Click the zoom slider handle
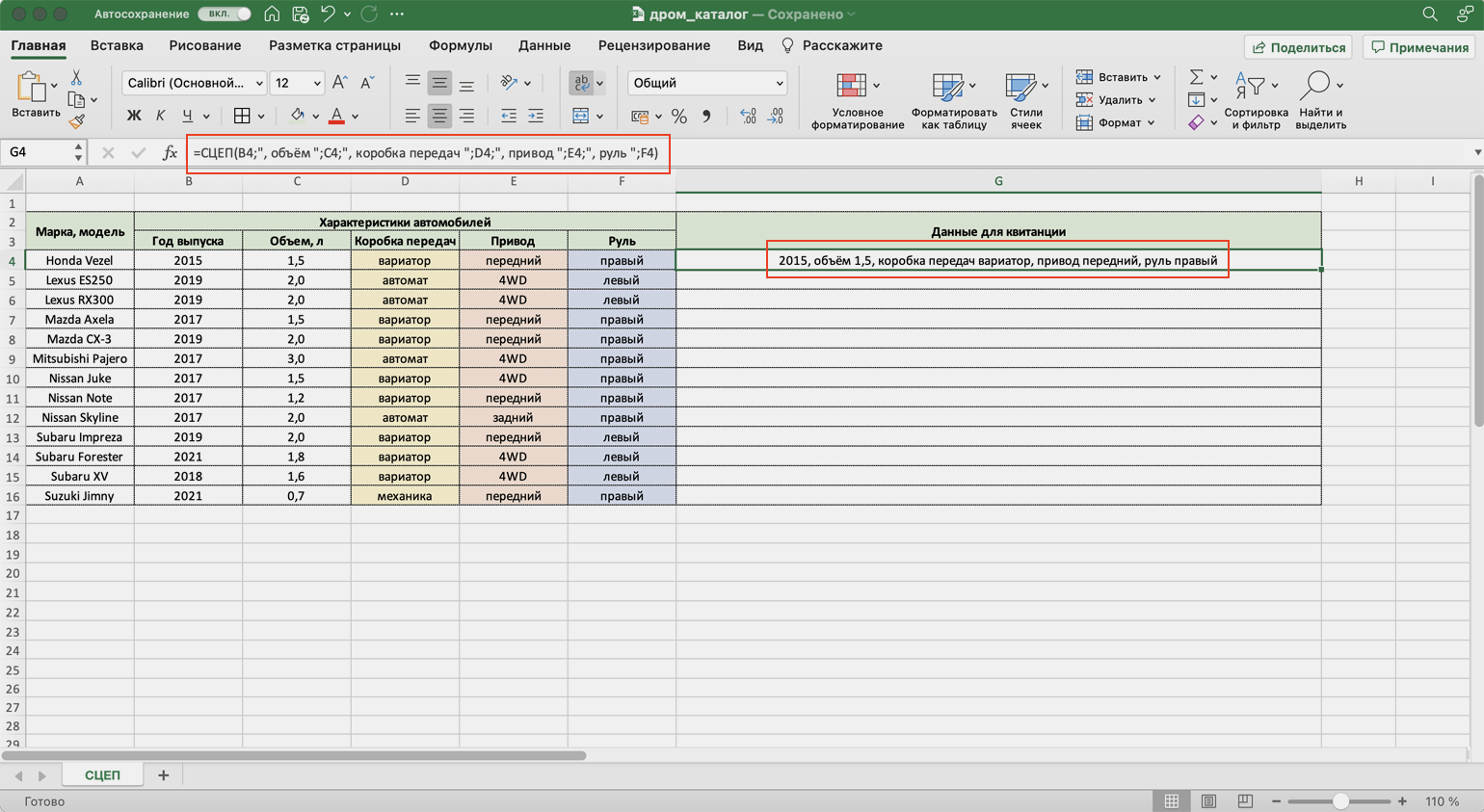The image size is (1484, 812). click(1340, 801)
